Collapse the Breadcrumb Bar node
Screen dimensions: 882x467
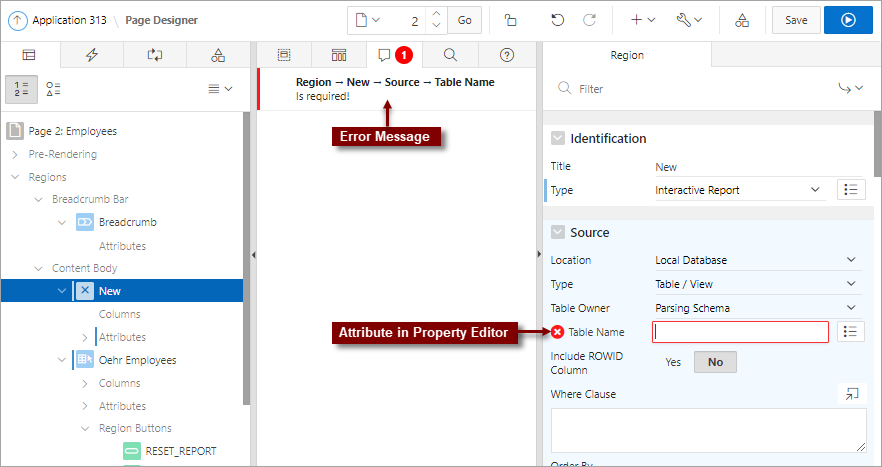38,199
